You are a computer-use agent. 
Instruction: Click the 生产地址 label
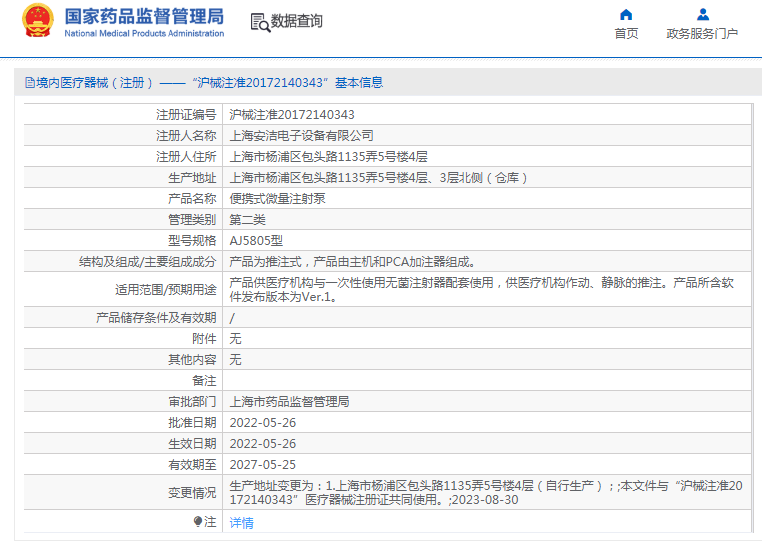tap(192, 178)
